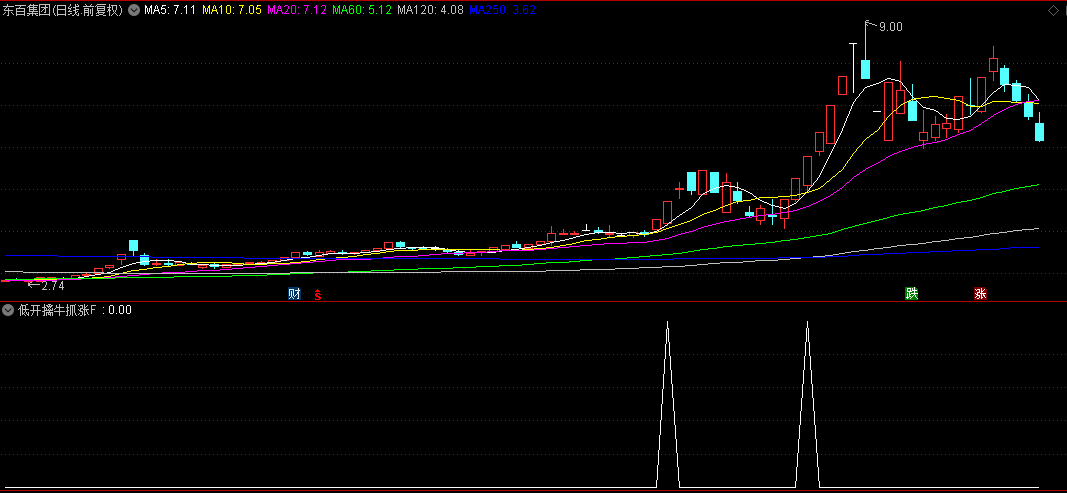Click the last cyan candlestick on the right
The width and height of the screenshot is (1067, 493).
[1039, 131]
